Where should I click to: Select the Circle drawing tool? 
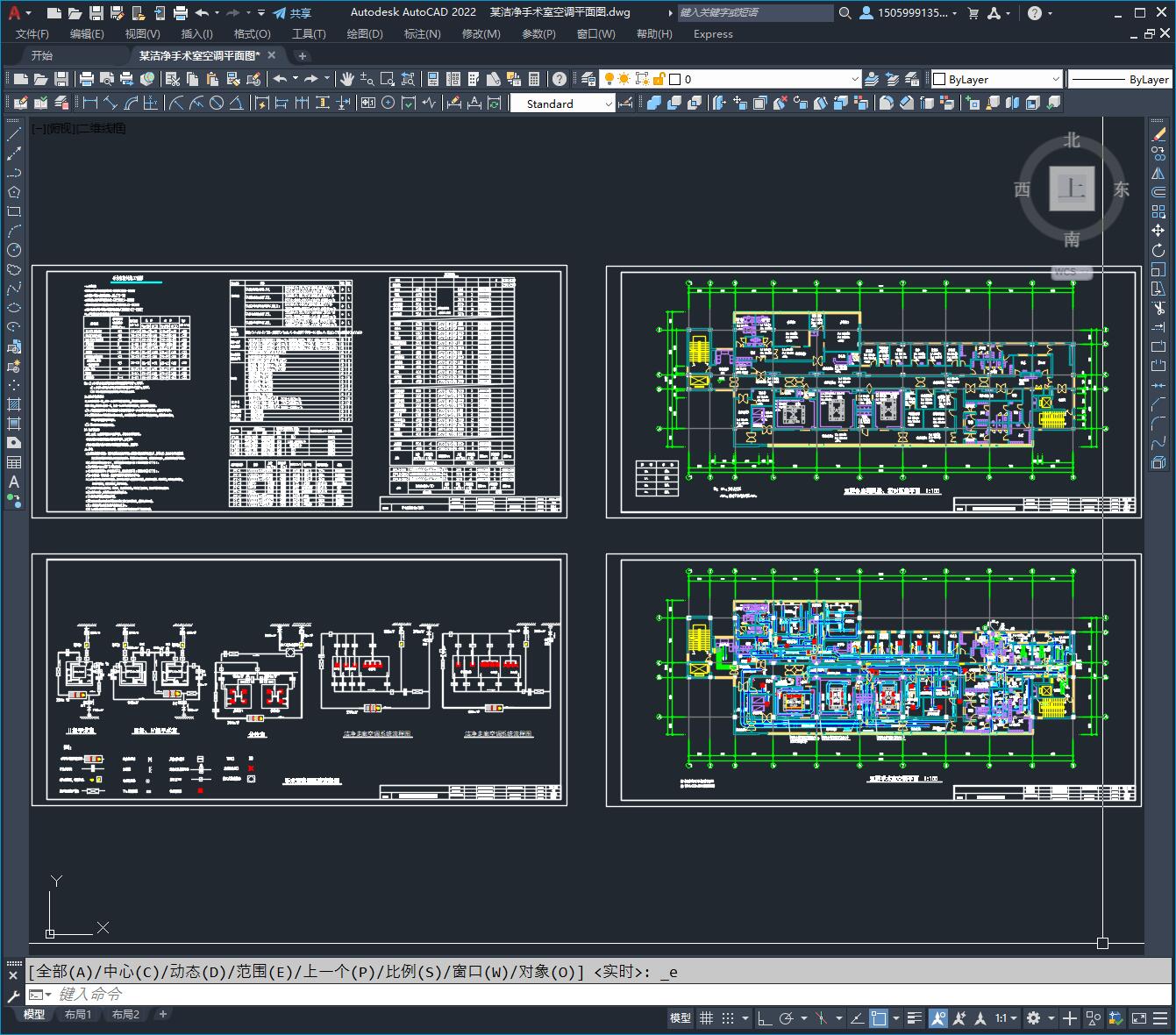pyautogui.click(x=14, y=251)
